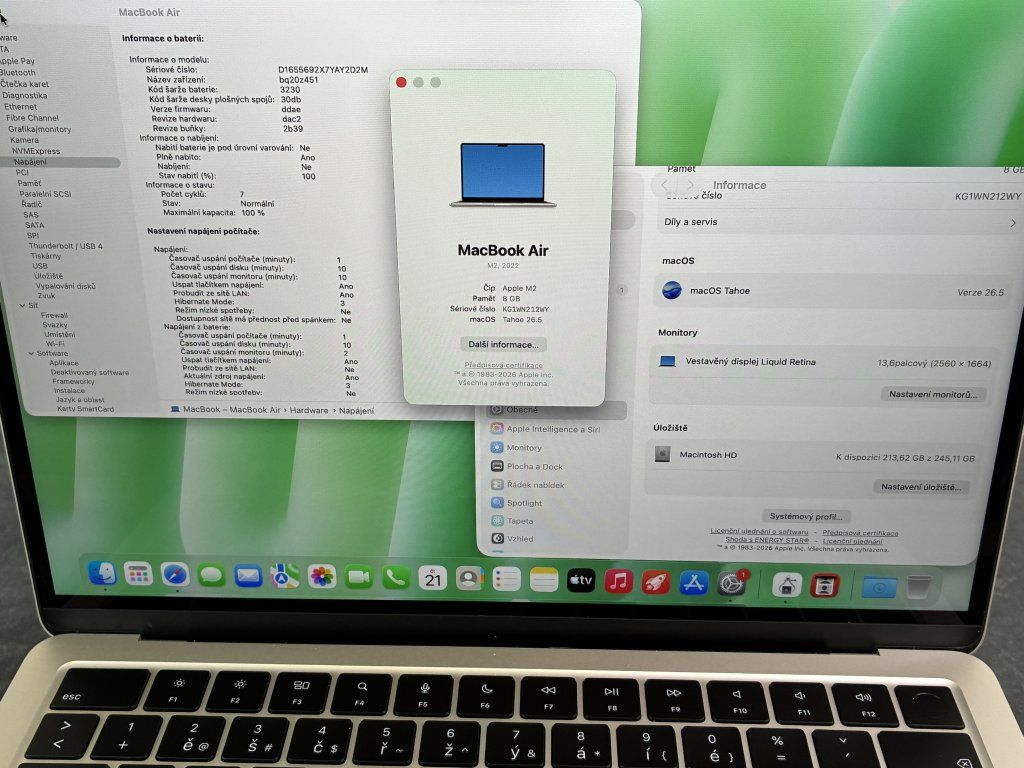The width and height of the screenshot is (1024, 768).
Task: Launch Safari from the Dock
Action: 175,575
